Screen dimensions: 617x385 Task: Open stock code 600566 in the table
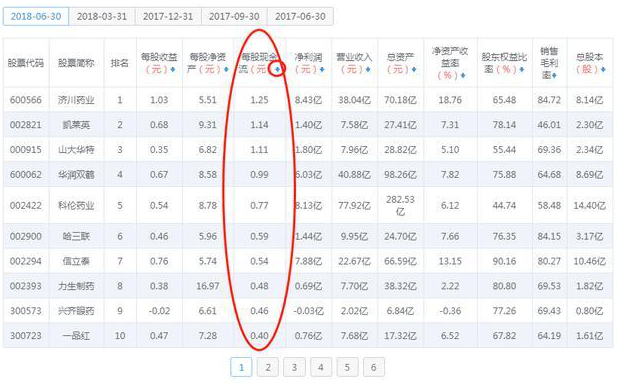[x=26, y=100]
